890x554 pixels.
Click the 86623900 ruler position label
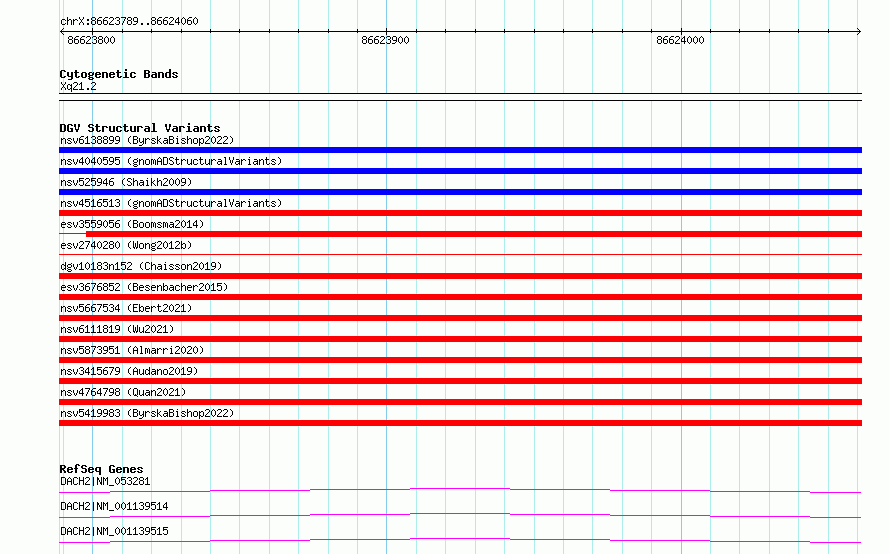point(385,40)
